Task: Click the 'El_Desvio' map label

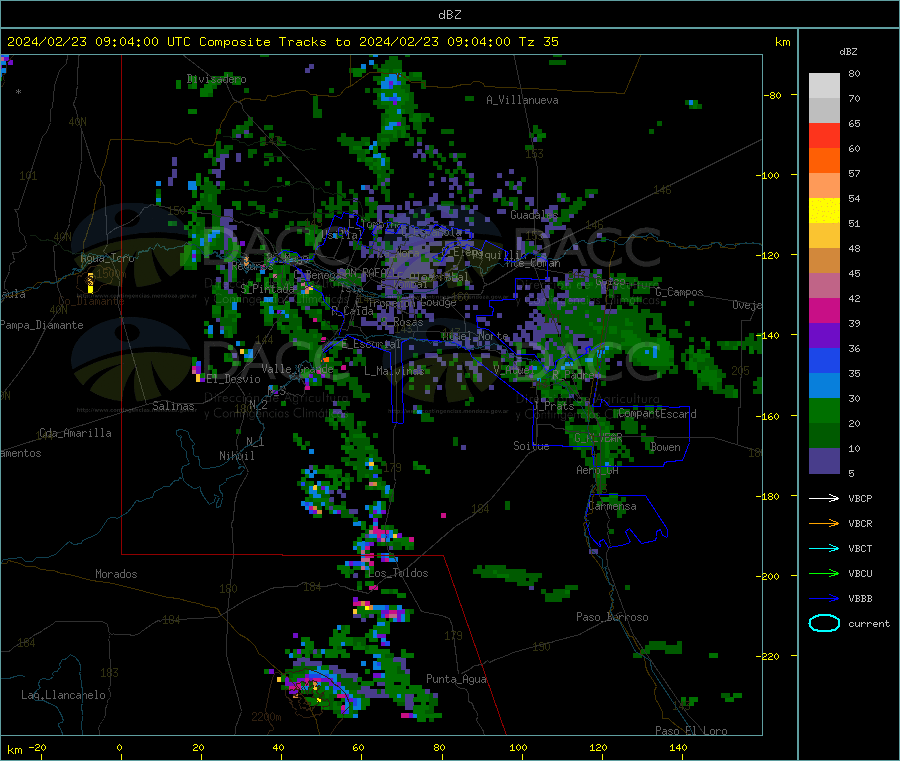Action: [233, 379]
